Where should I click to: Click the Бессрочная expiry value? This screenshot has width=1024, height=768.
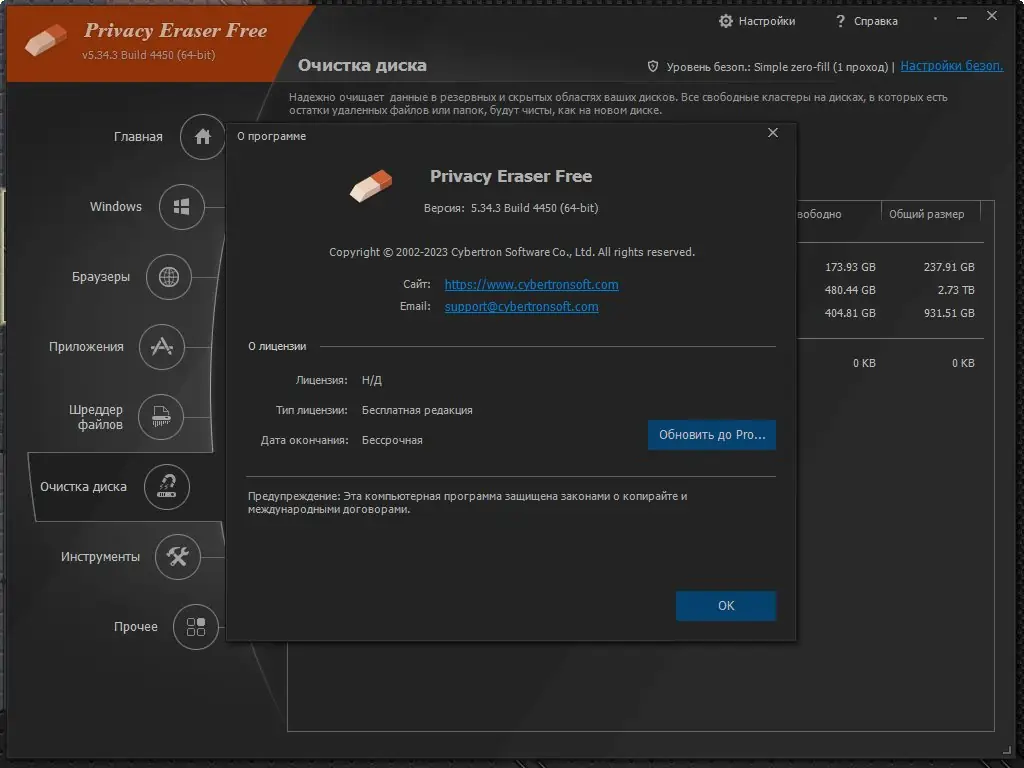click(x=392, y=440)
